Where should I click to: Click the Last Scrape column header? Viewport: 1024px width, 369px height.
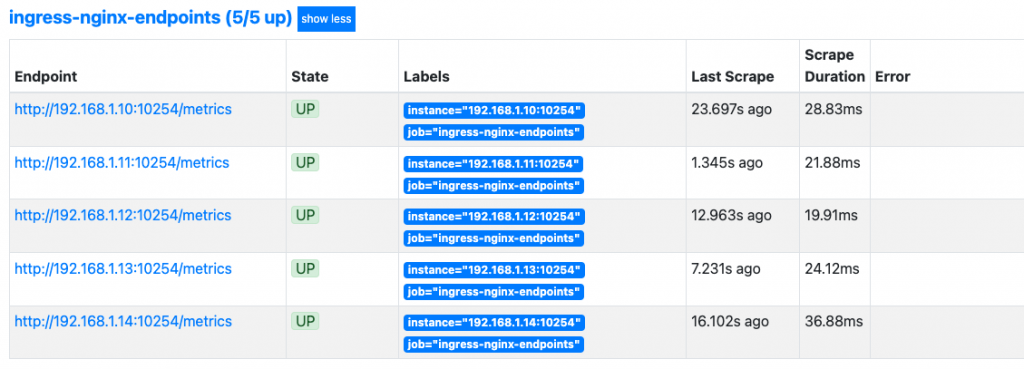tap(733, 76)
